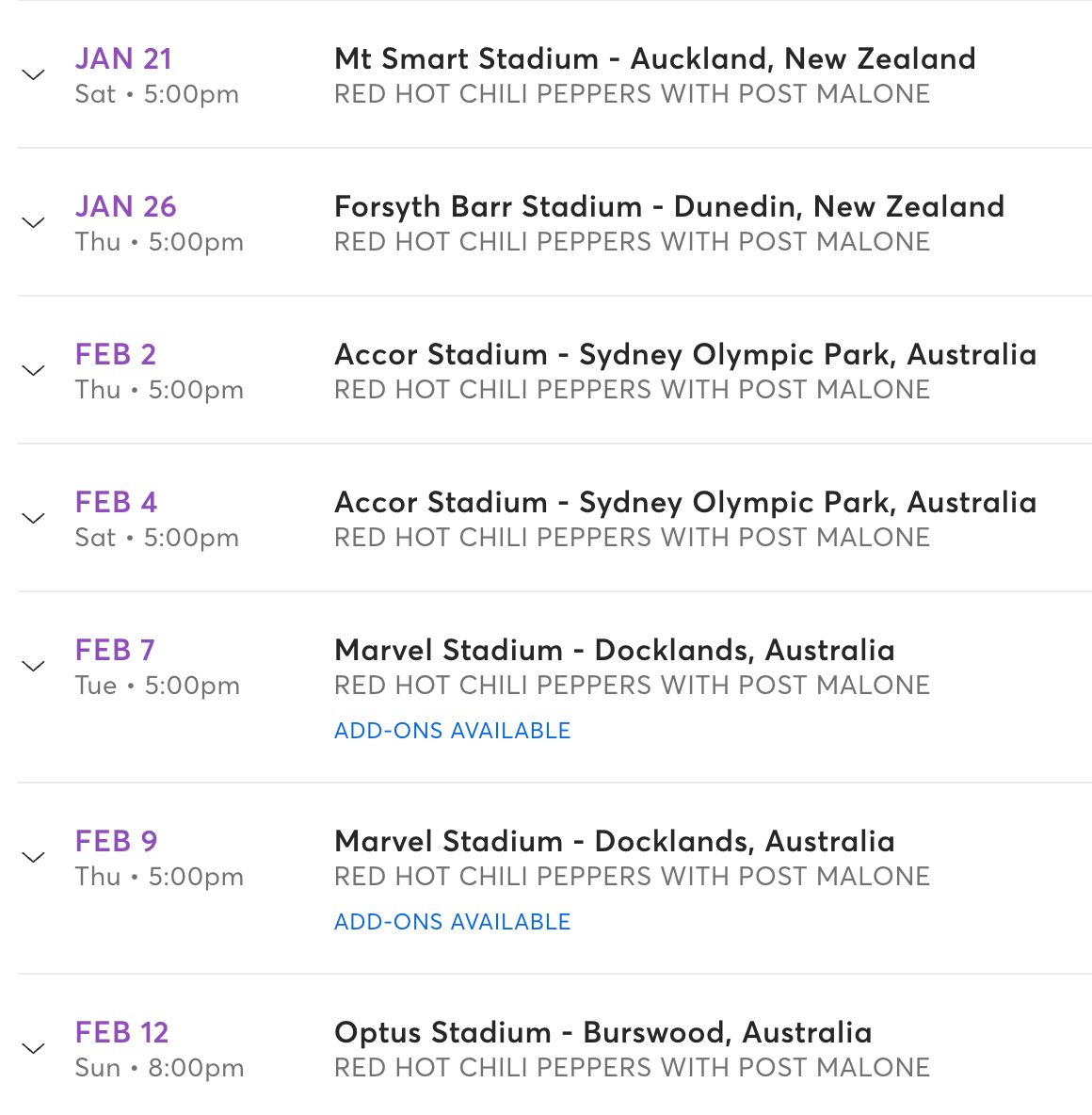Select Mt Smart Stadium Auckland event title
The image size is (1092, 1115).
[654, 59]
